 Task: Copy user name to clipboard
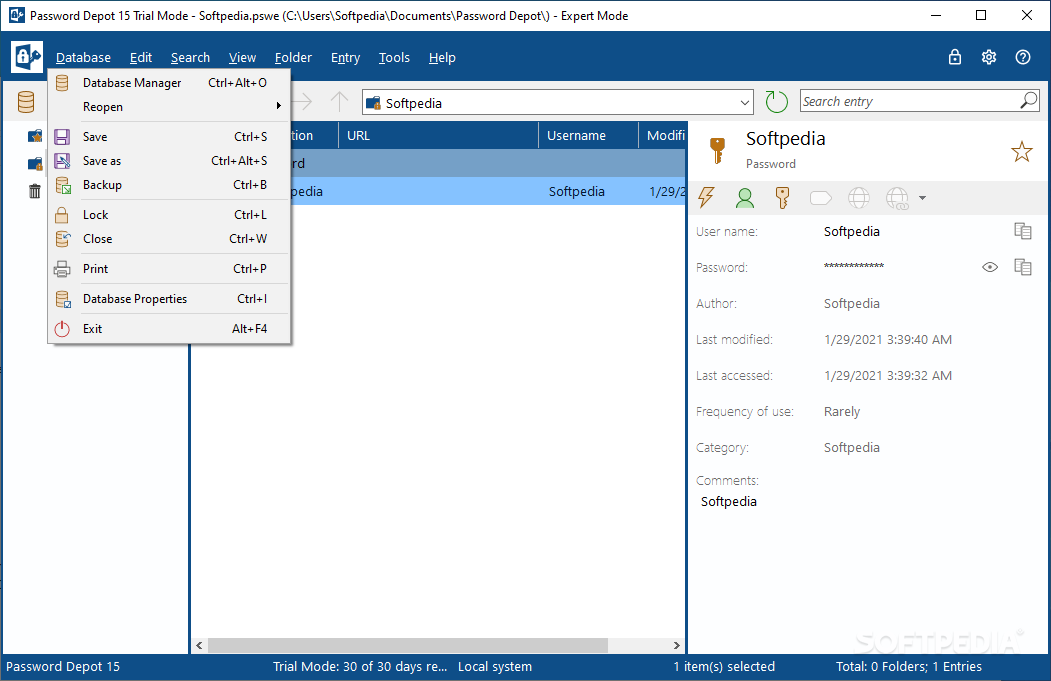(x=1023, y=231)
